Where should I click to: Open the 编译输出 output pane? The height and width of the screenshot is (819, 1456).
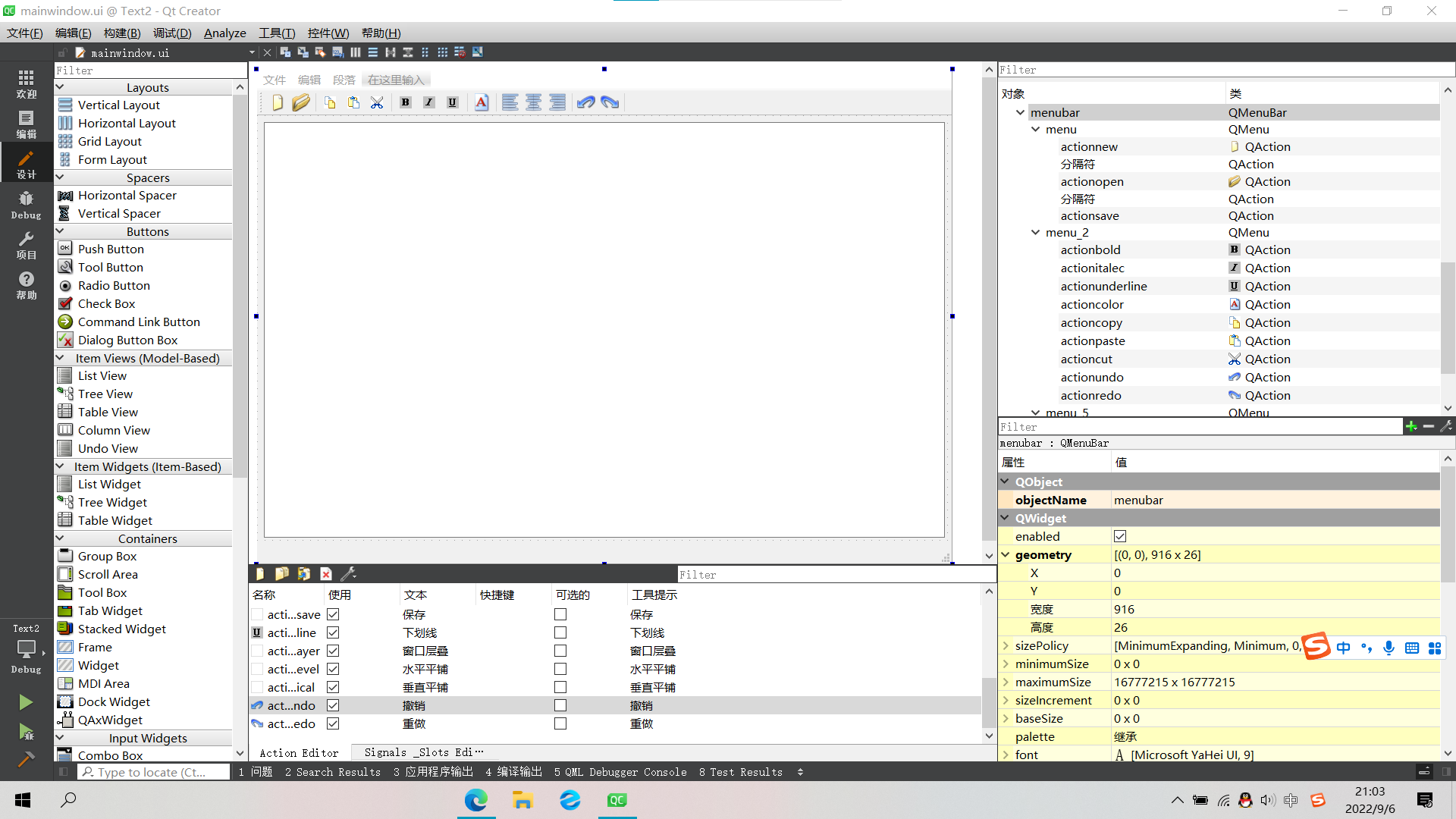513,772
